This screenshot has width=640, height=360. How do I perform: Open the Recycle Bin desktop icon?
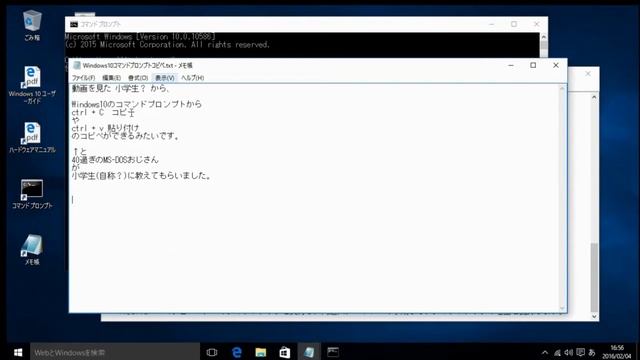[32, 25]
